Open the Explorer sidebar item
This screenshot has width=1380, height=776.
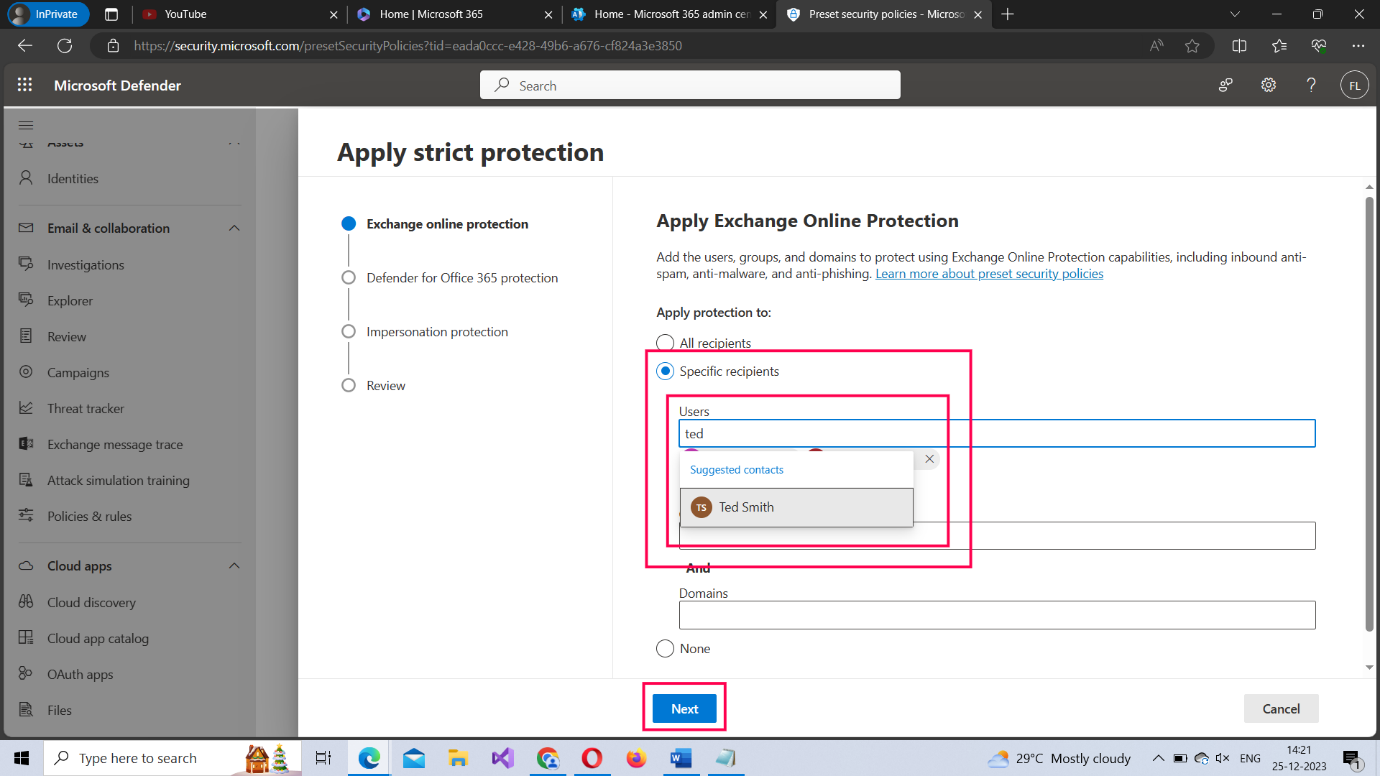tap(70, 300)
